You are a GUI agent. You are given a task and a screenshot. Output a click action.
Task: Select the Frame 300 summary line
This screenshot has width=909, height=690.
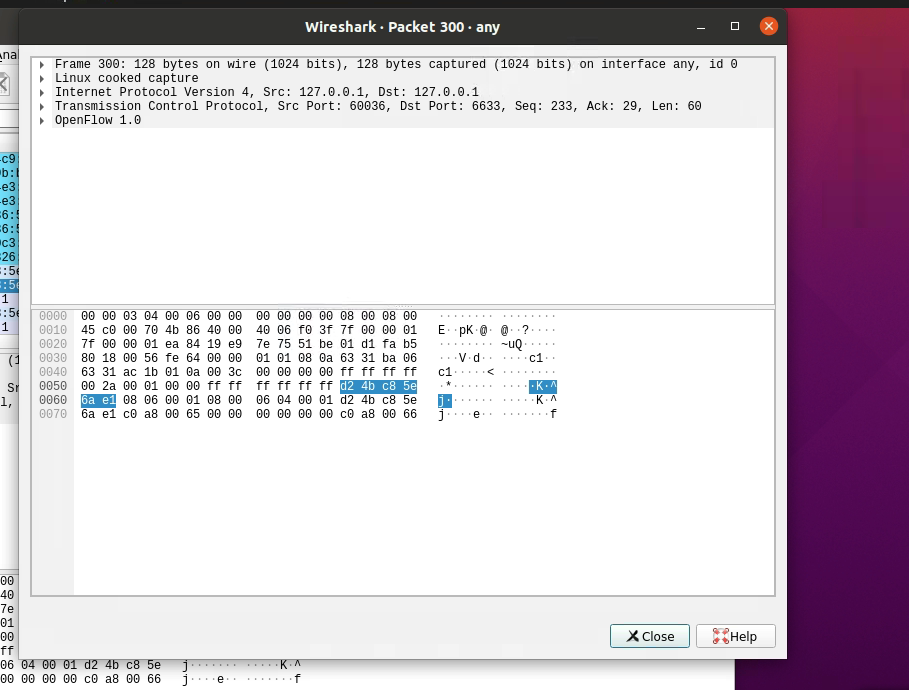pyautogui.click(x=396, y=64)
